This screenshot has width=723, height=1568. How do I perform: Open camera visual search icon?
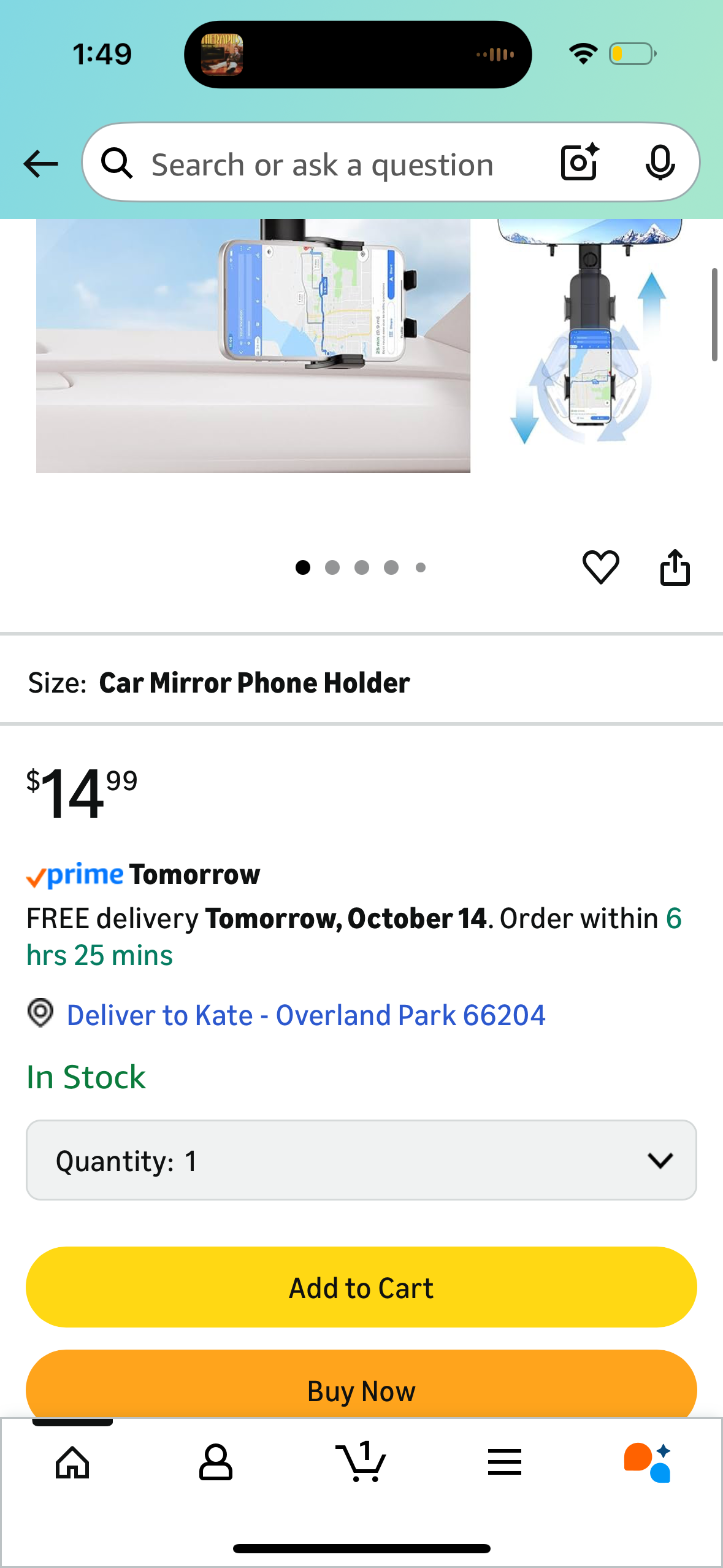click(x=580, y=163)
